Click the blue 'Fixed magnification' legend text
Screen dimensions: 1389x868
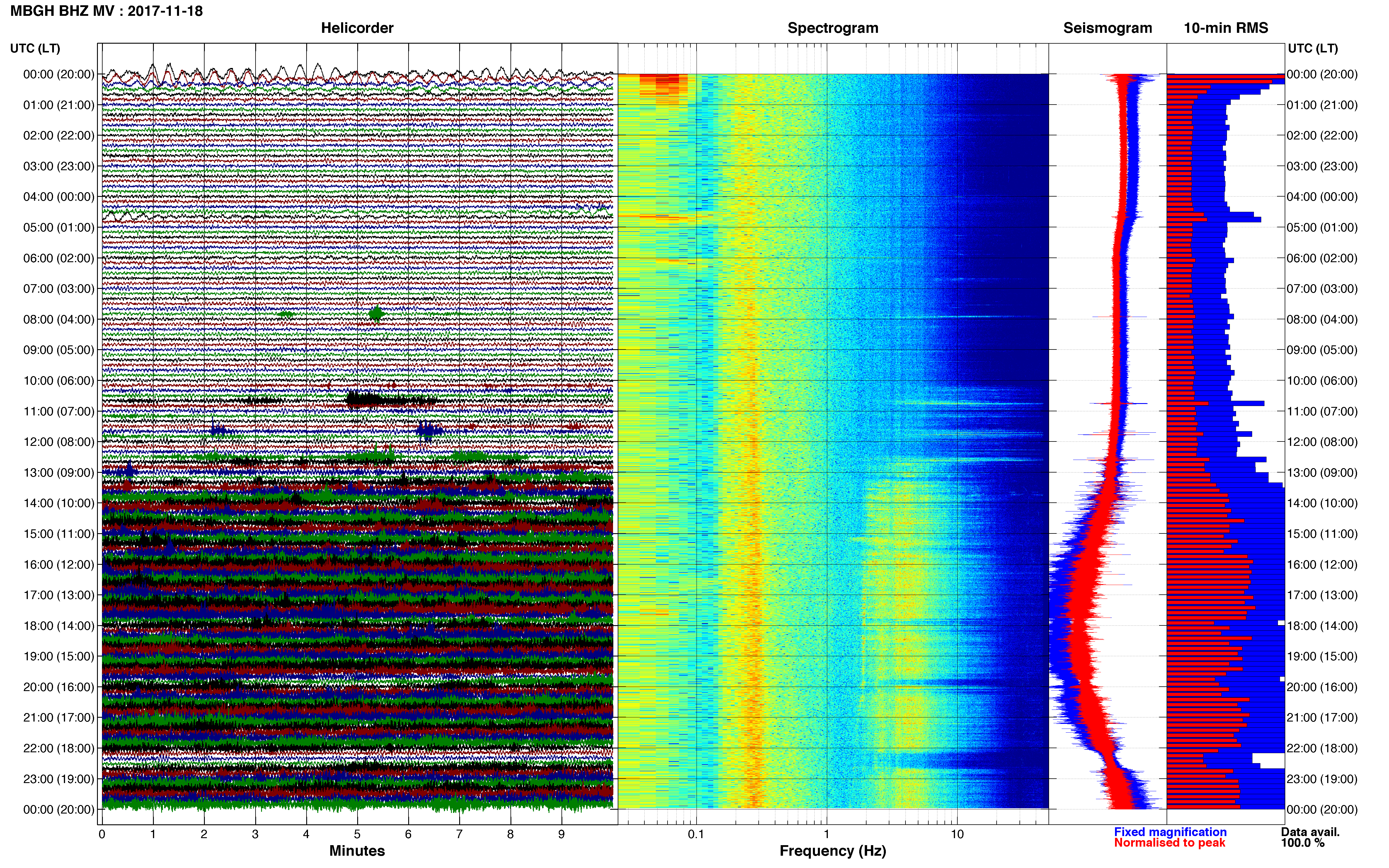1170,832
